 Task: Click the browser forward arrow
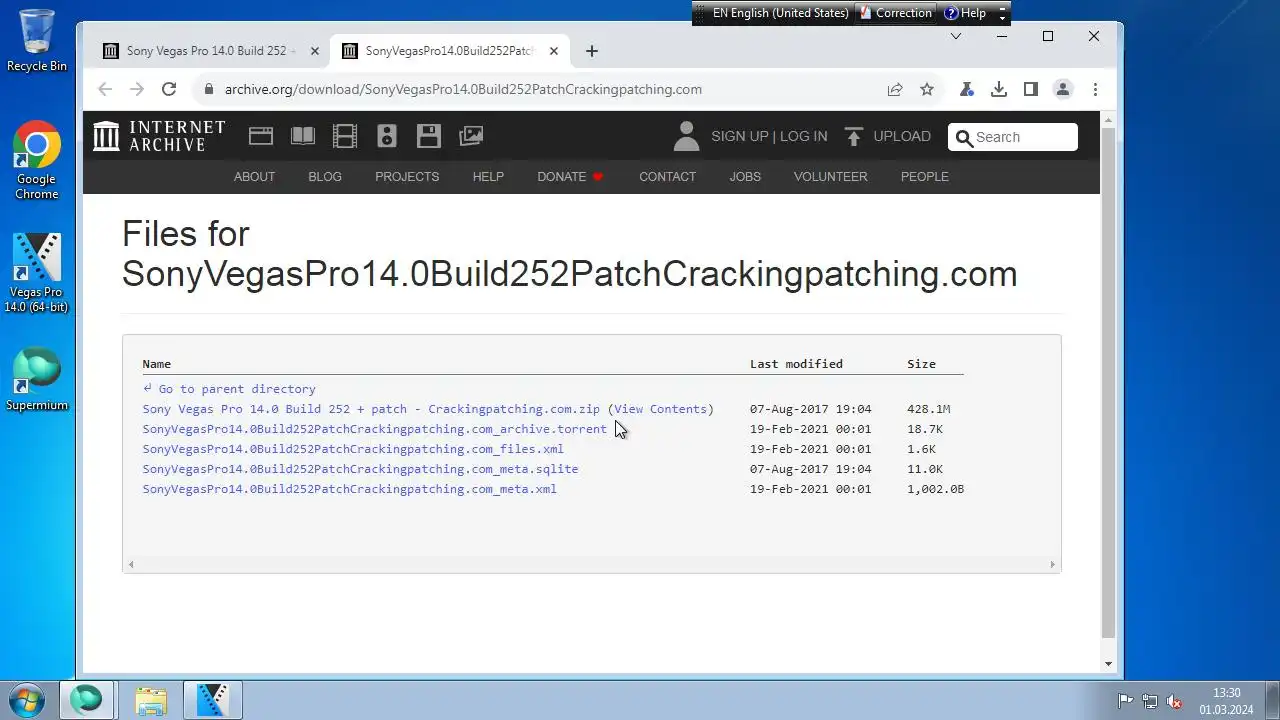click(137, 89)
